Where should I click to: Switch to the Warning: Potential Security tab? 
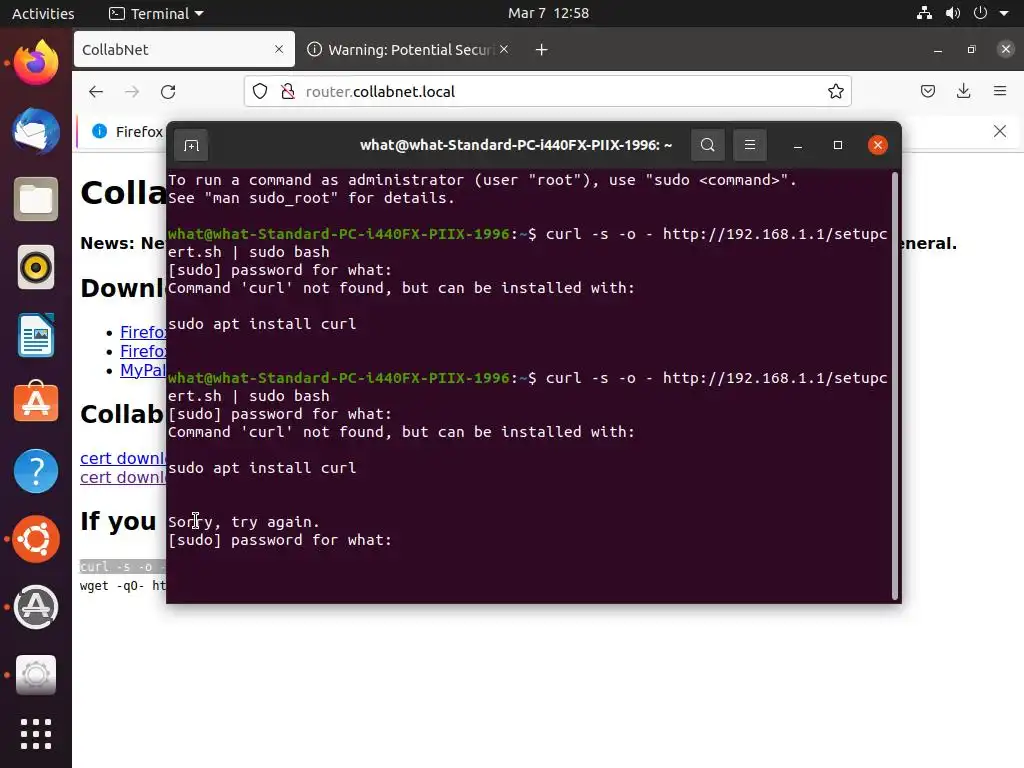(x=407, y=50)
